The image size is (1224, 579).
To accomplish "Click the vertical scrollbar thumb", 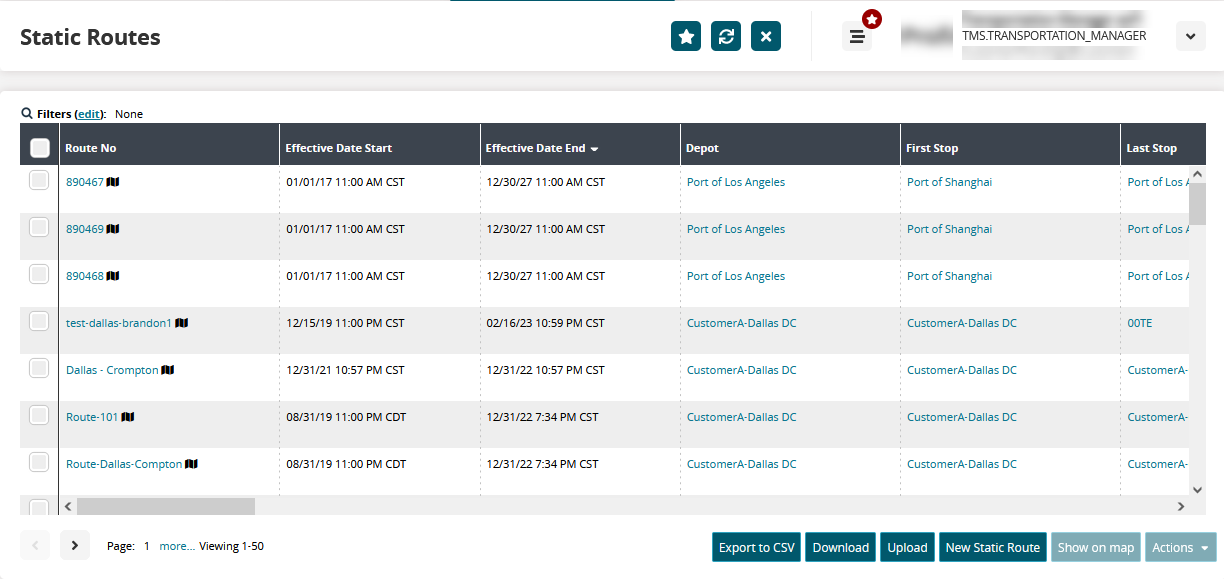I will 1197,204.
